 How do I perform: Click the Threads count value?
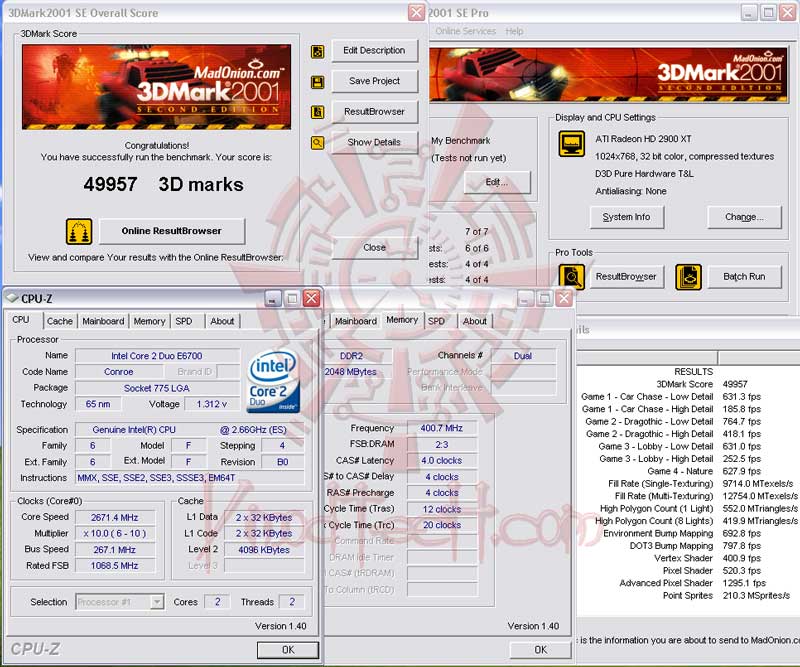point(292,602)
